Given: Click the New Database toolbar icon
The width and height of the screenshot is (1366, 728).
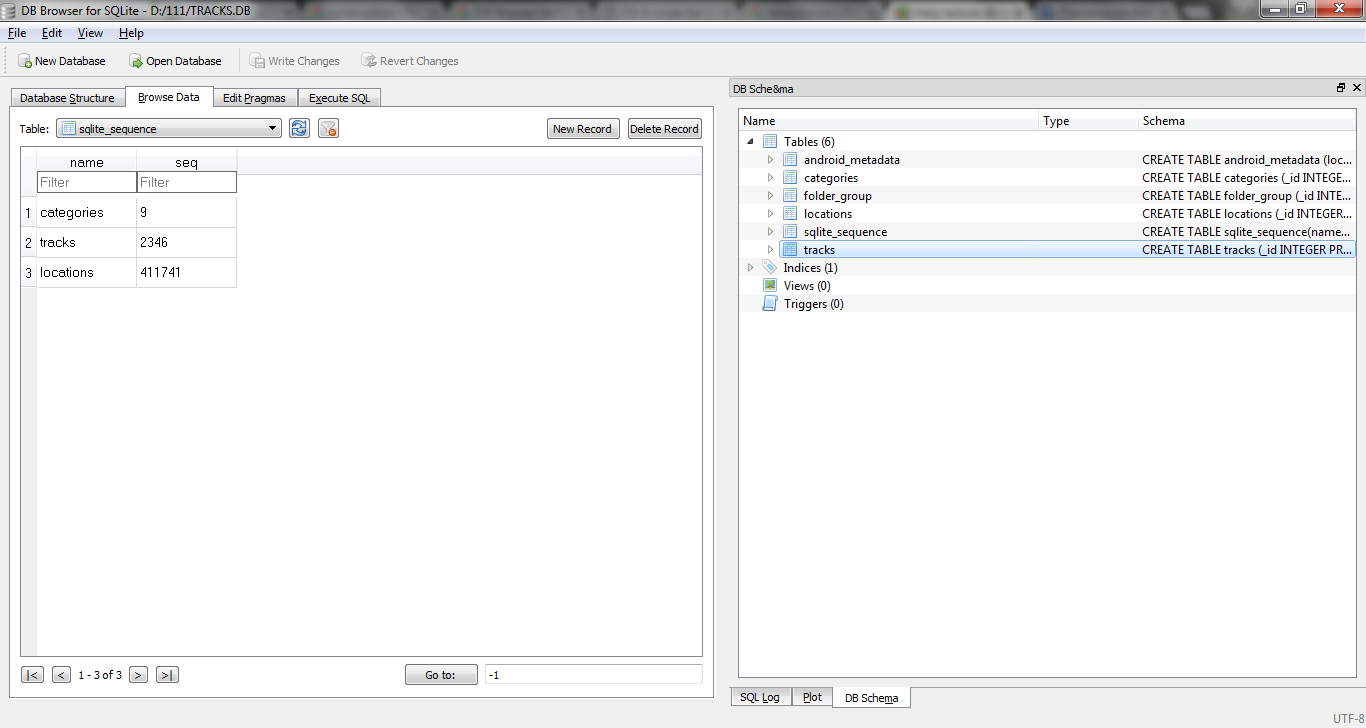Looking at the screenshot, I should point(25,61).
